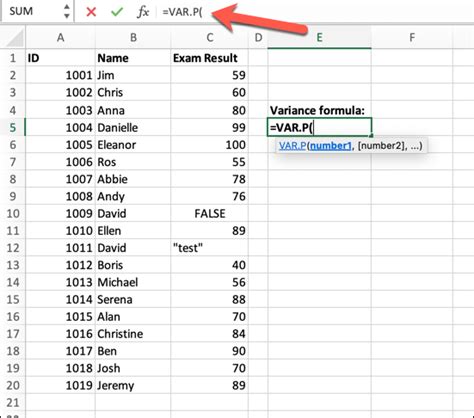This screenshot has height=418, width=474.
Task: Click the [number2] argument in the tooltip
Action: click(382, 146)
